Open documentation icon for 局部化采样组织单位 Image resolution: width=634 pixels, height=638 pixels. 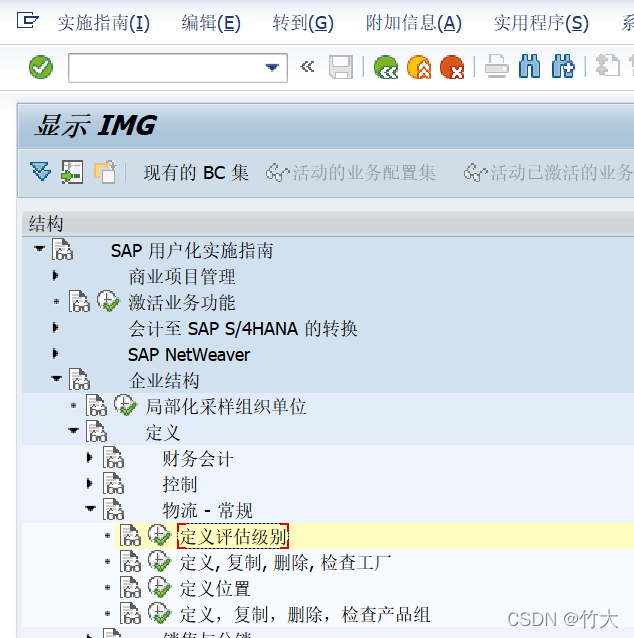click(96, 406)
